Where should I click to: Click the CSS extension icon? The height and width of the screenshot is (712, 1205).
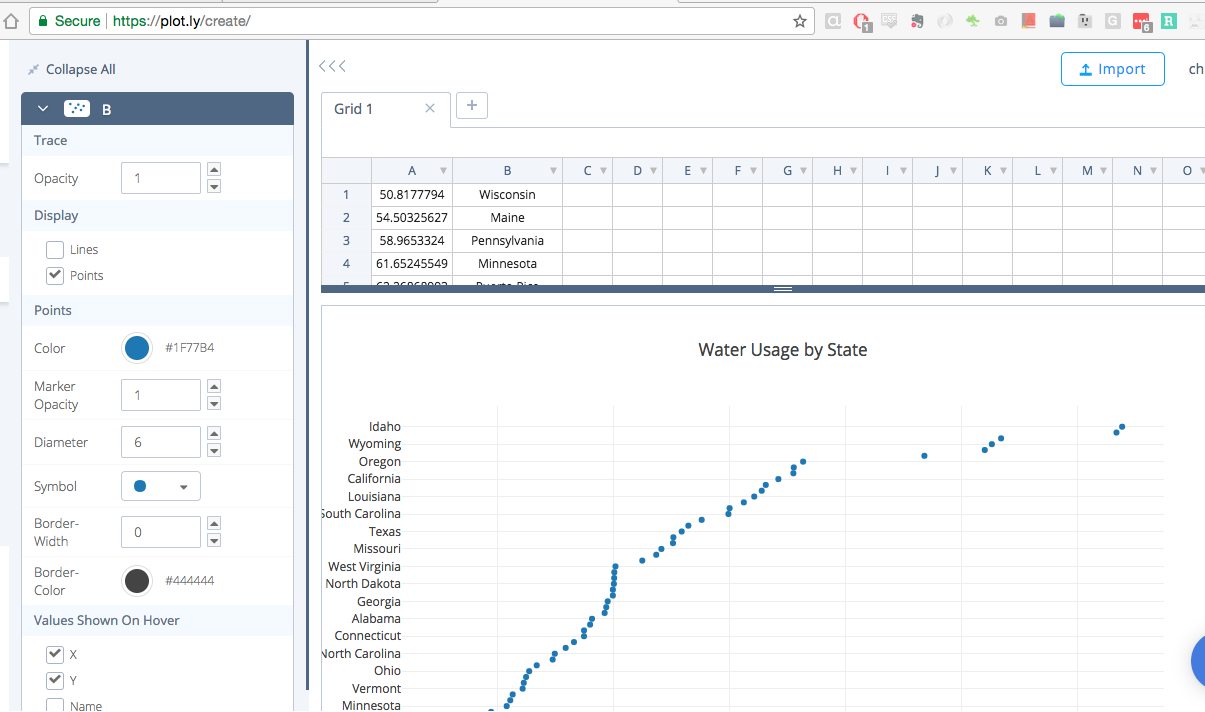[889, 20]
